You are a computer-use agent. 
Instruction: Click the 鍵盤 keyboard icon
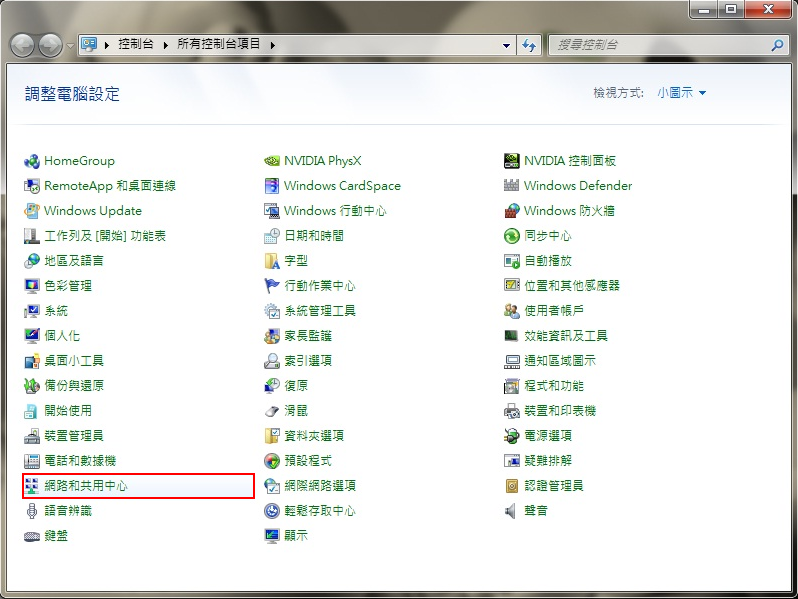coord(32,536)
